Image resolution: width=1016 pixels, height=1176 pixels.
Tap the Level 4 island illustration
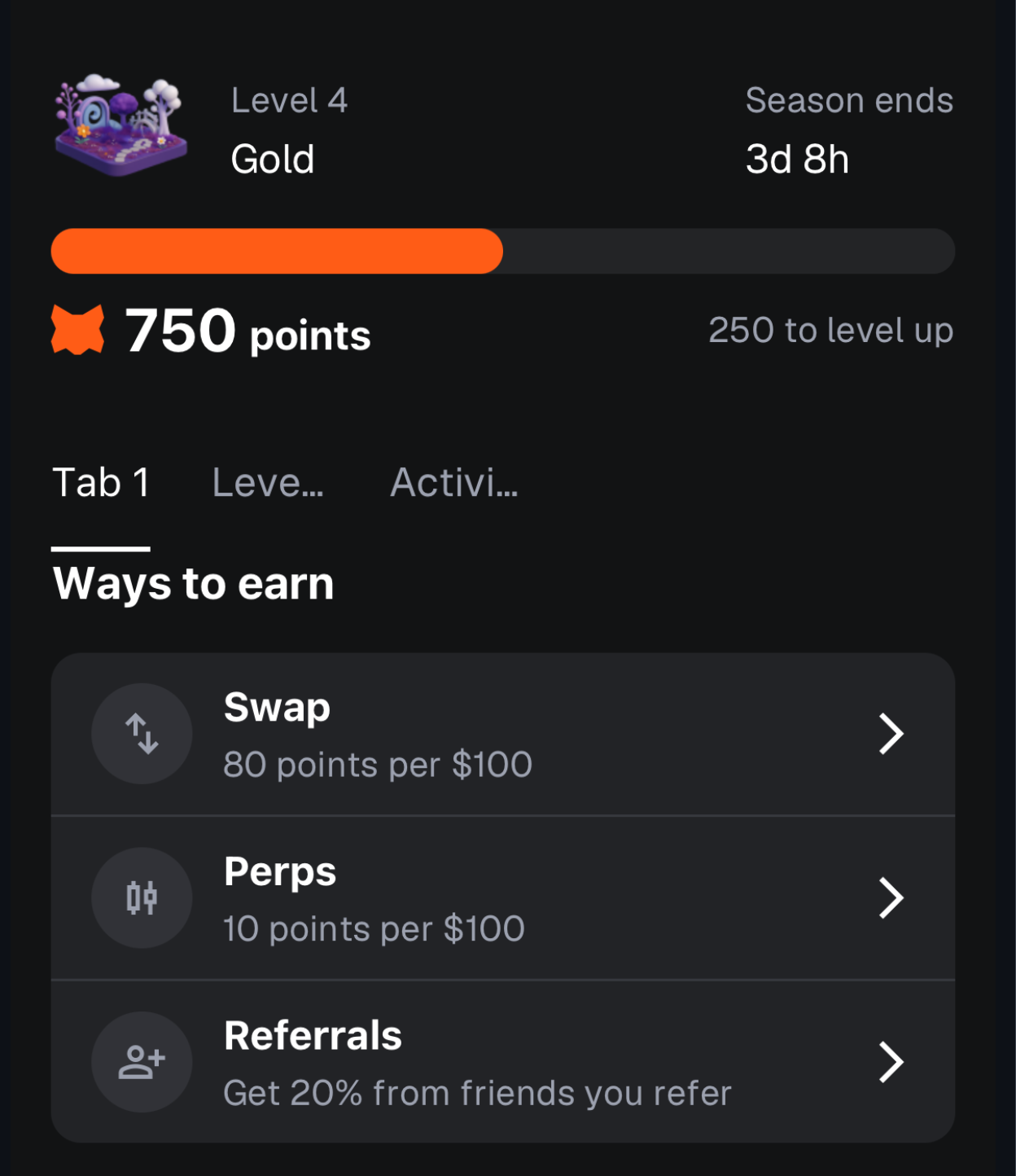(120, 125)
